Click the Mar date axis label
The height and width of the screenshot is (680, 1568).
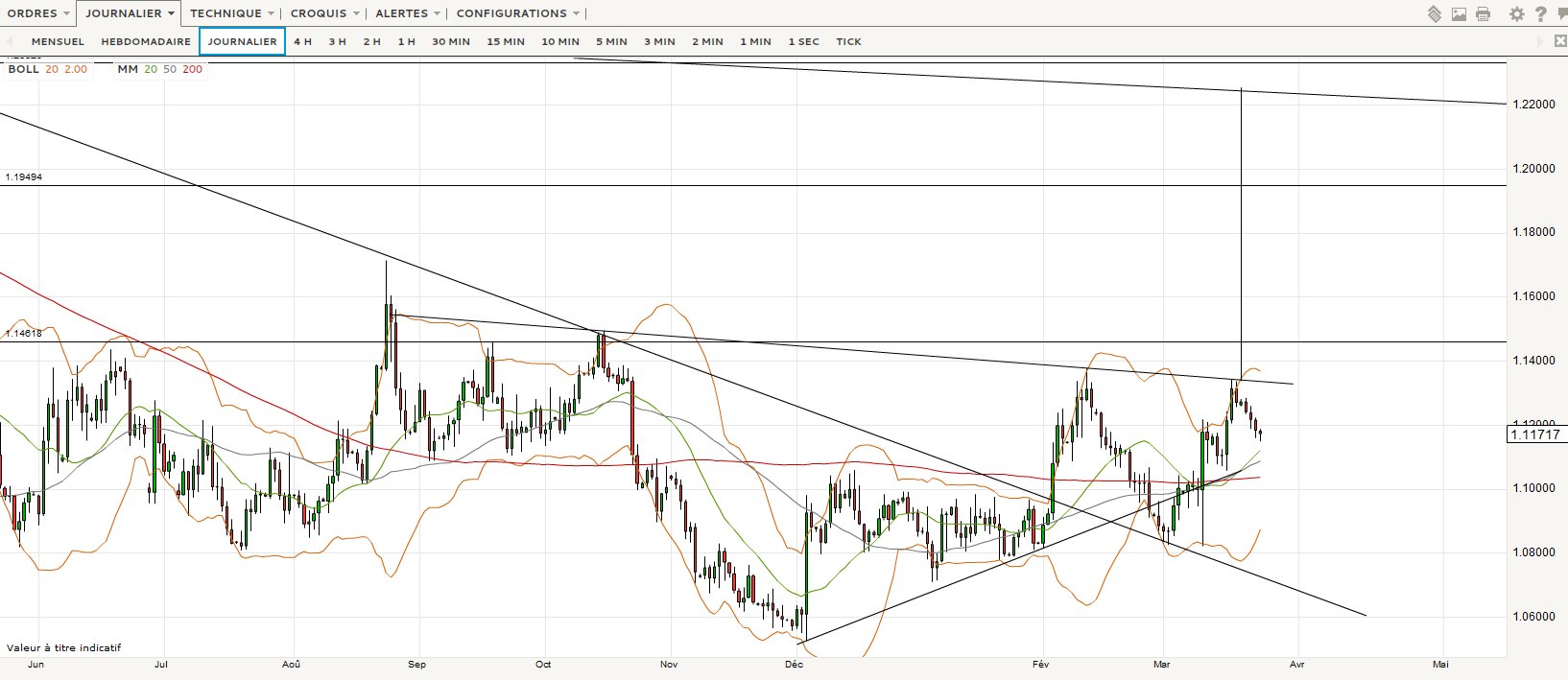(1162, 664)
